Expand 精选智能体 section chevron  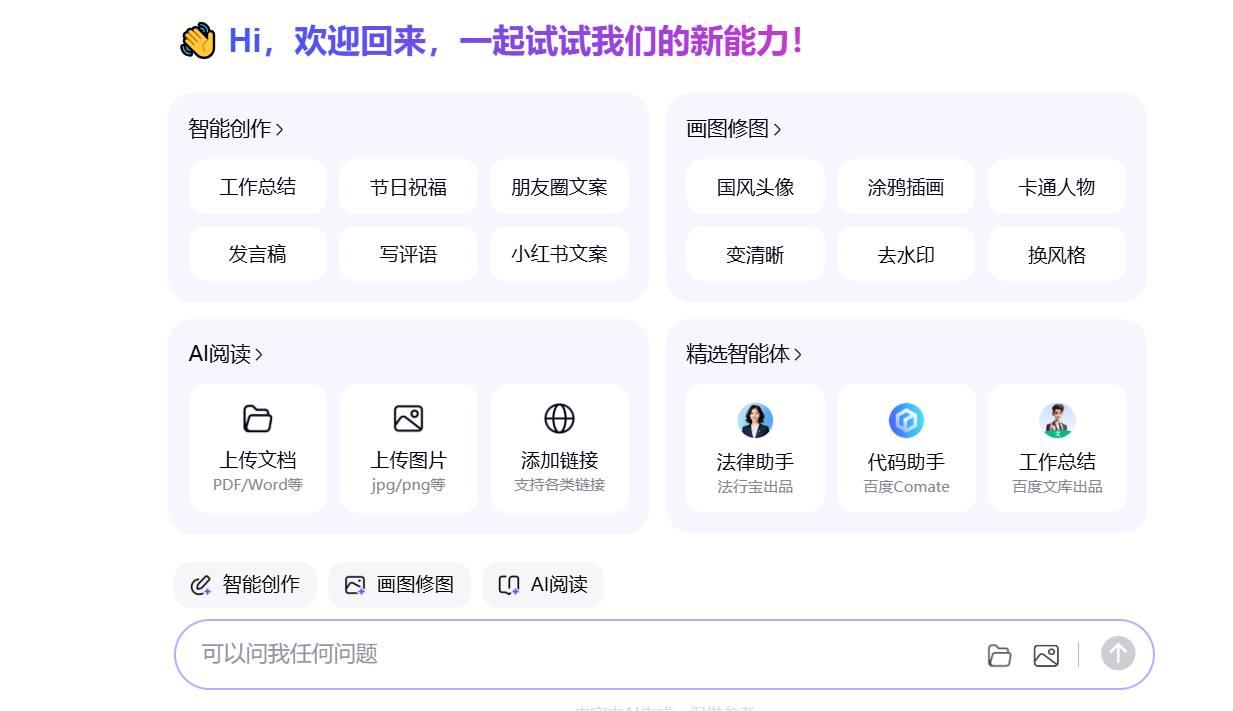(x=797, y=354)
